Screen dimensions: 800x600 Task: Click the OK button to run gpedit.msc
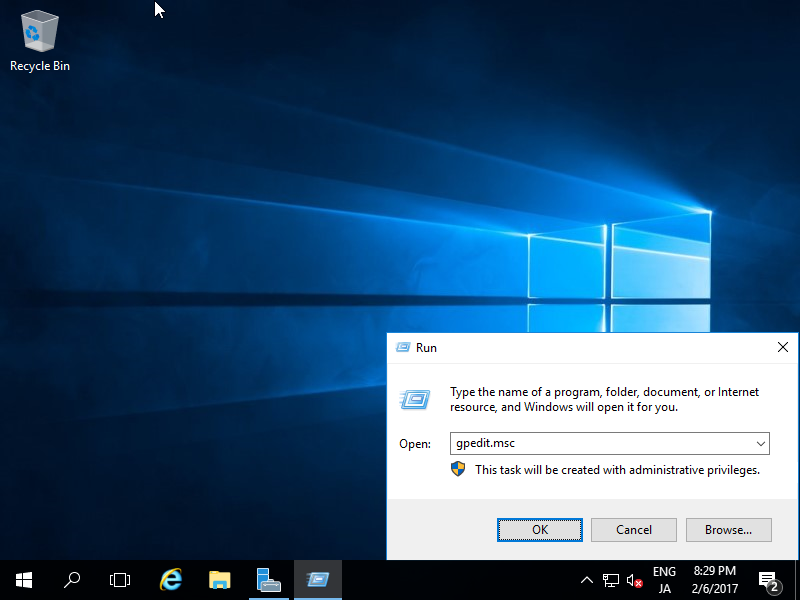coord(539,529)
